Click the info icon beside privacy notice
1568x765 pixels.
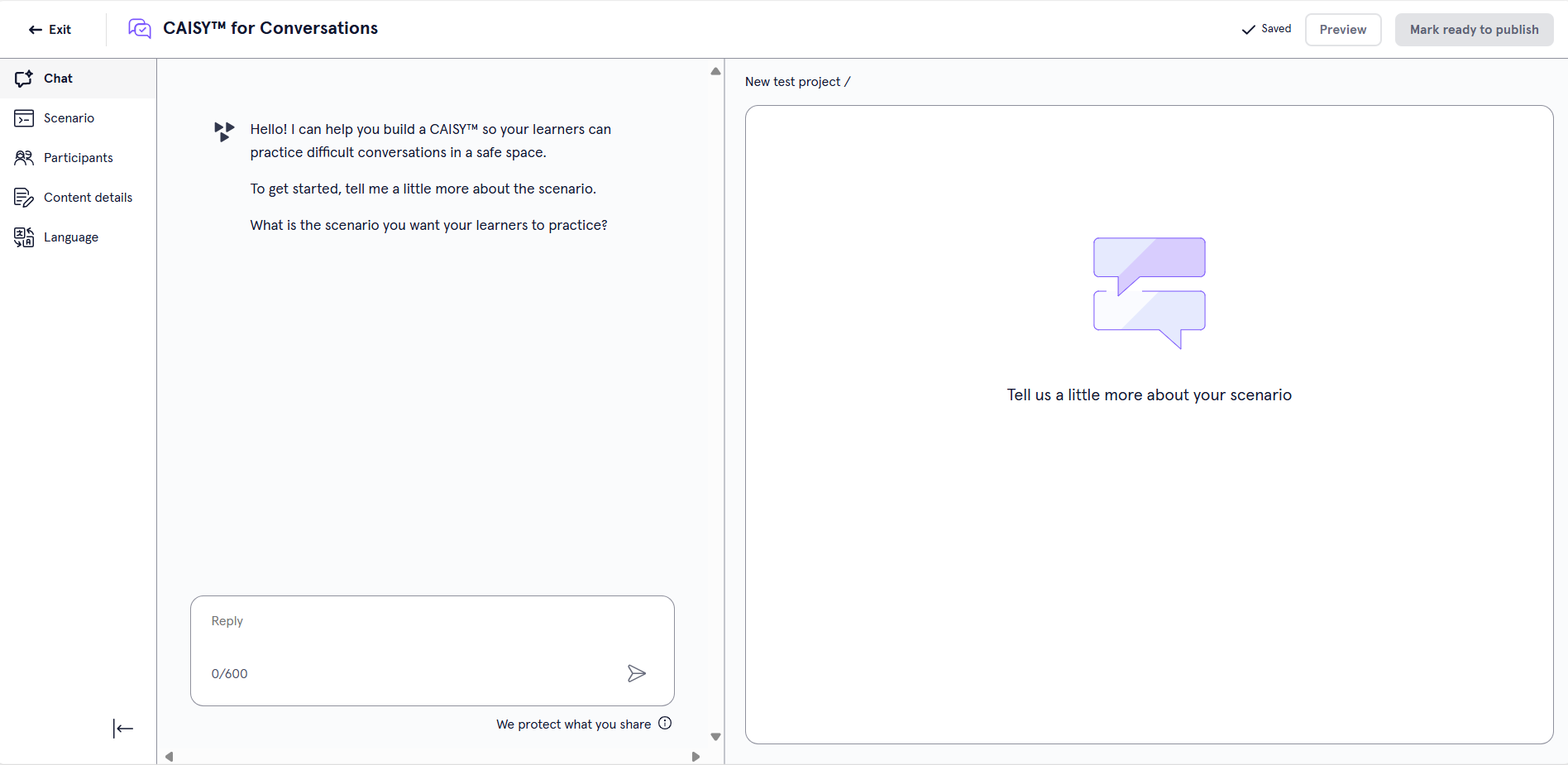(x=665, y=724)
